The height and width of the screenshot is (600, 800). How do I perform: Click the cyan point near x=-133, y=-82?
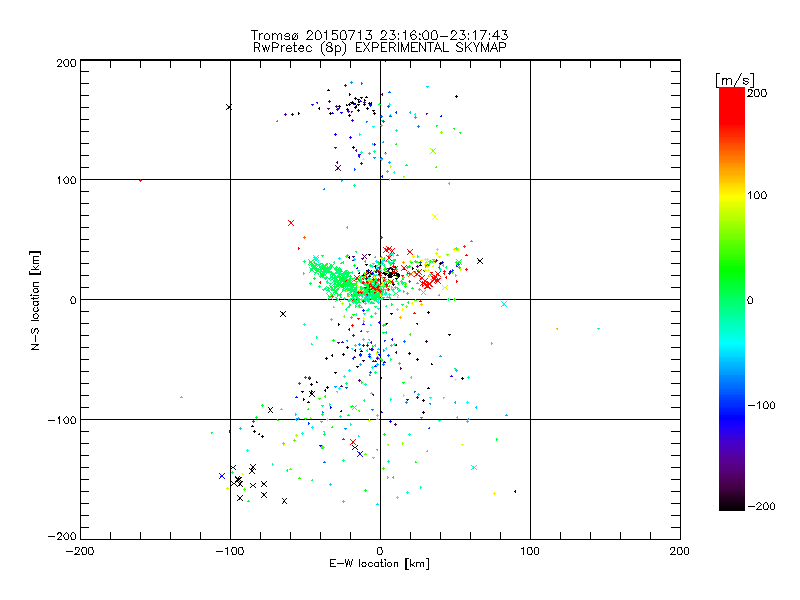coord(181,397)
